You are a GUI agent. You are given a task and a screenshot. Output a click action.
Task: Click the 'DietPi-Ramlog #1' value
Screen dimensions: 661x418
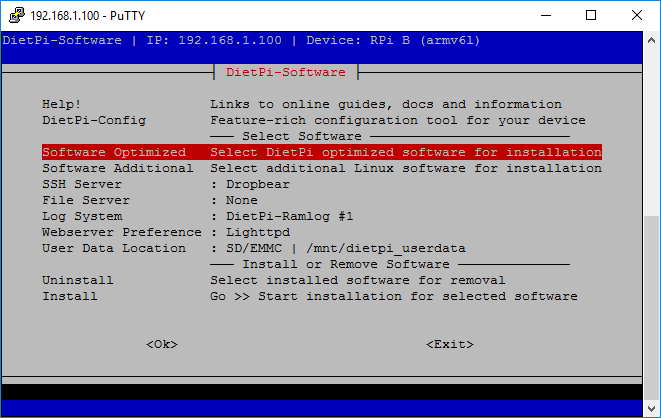[x=290, y=216]
